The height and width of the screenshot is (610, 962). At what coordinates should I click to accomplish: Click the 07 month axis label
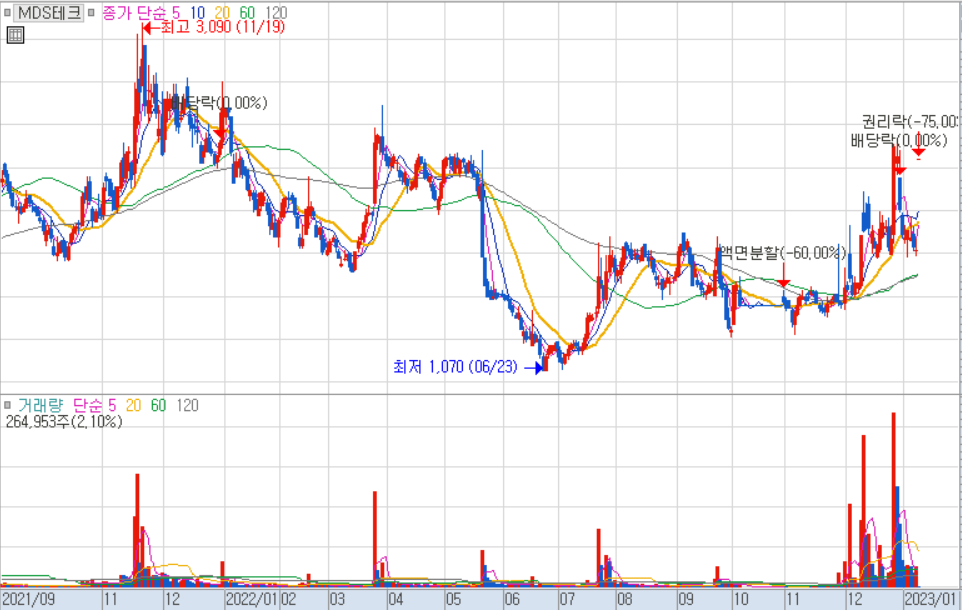[566, 599]
